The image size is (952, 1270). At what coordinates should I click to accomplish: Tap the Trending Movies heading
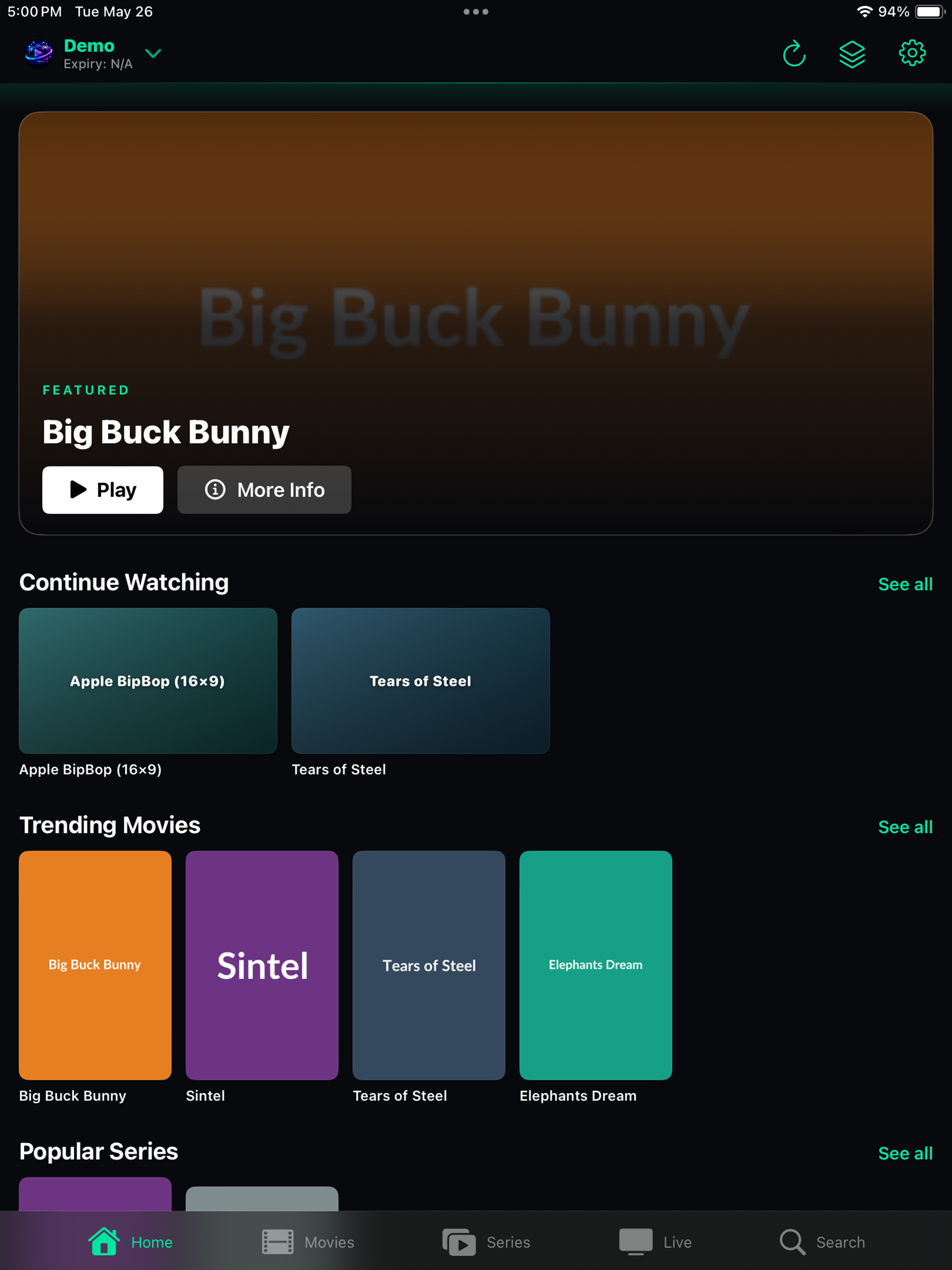pyautogui.click(x=110, y=825)
